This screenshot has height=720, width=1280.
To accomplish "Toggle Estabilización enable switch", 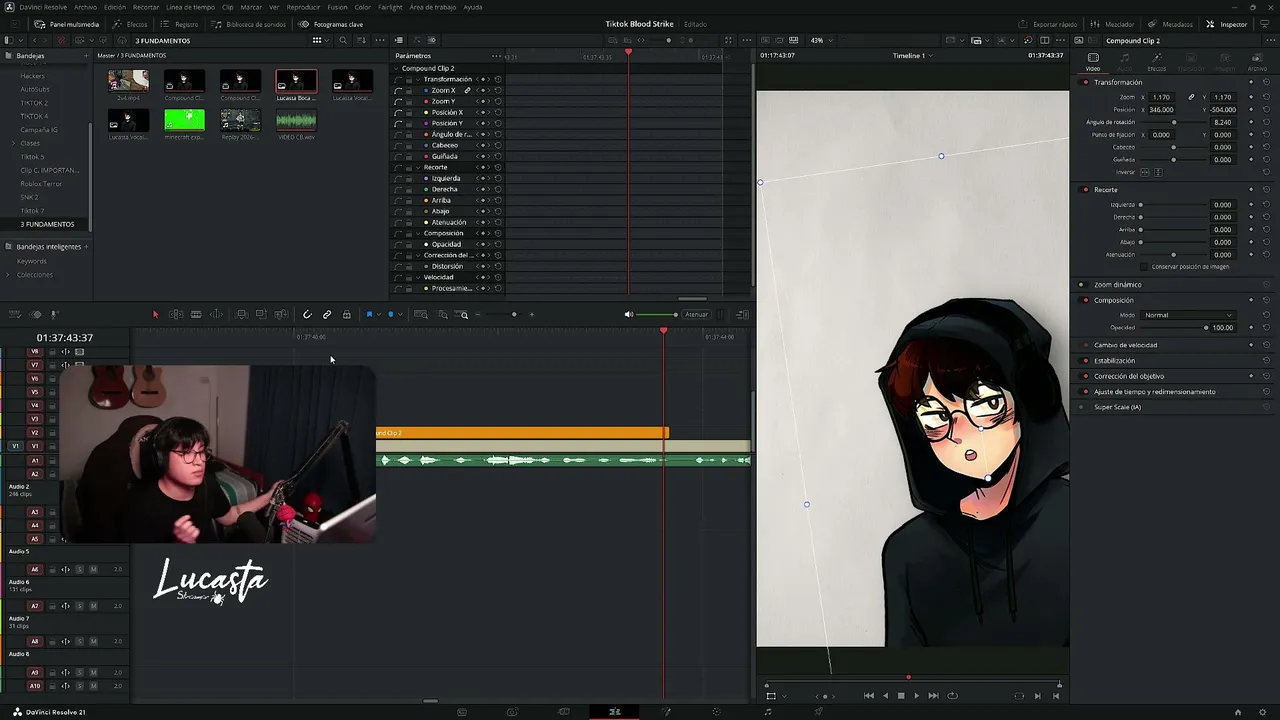I will click(1085, 361).
